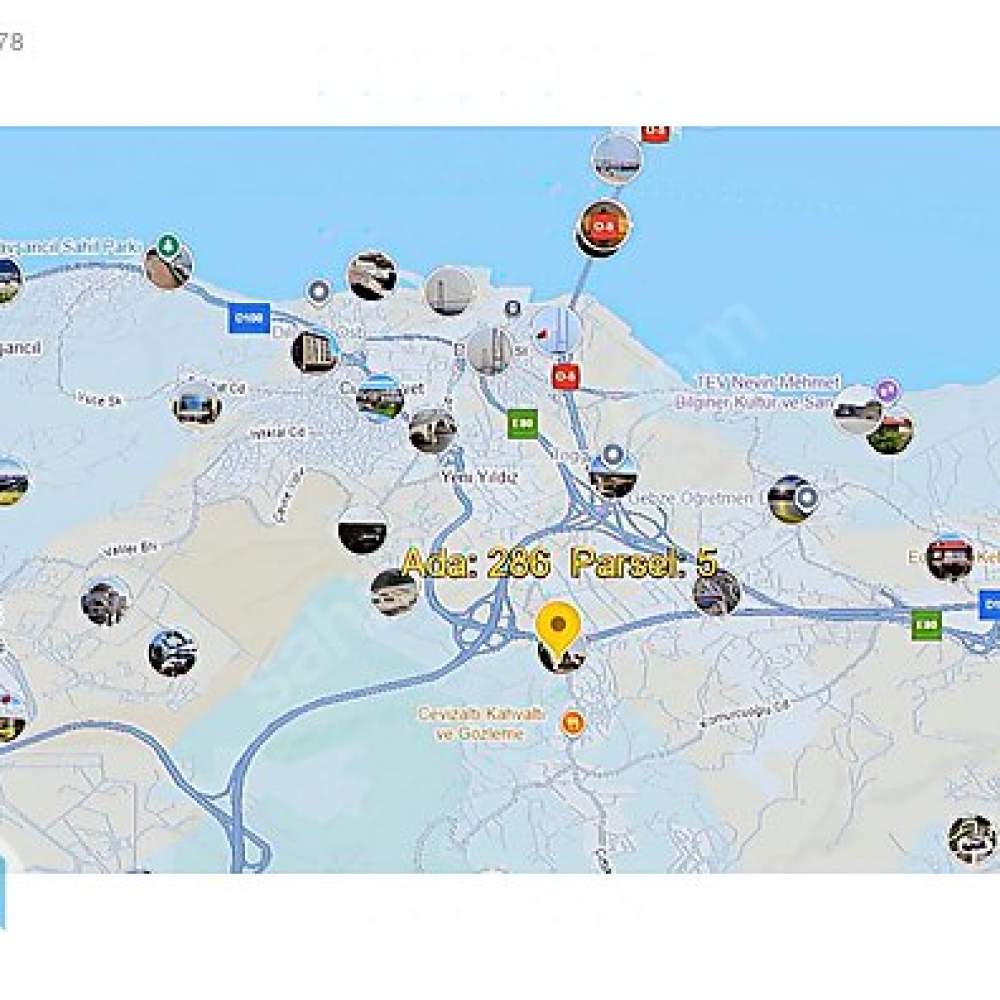Click the red O-5 shield below the bridge
This screenshot has width=1000, height=1000.
tap(564, 376)
